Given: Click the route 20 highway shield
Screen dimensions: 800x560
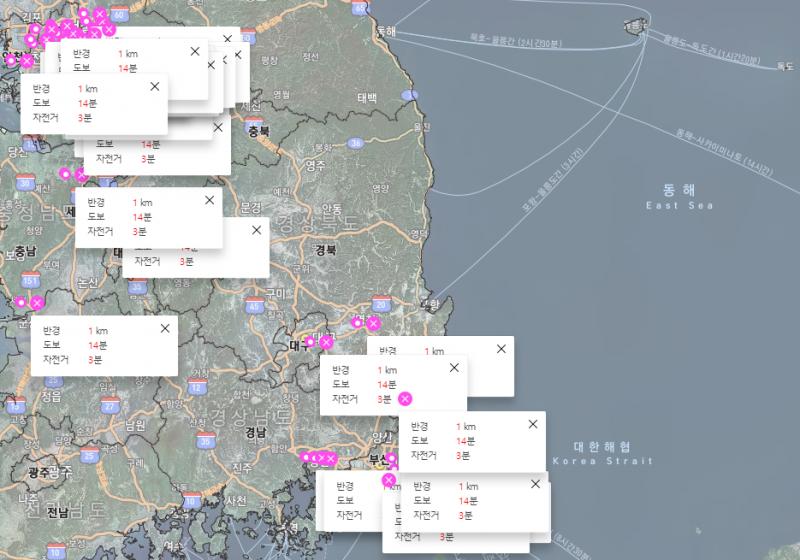Looking at the screenshot, I should tap(381, 304).
